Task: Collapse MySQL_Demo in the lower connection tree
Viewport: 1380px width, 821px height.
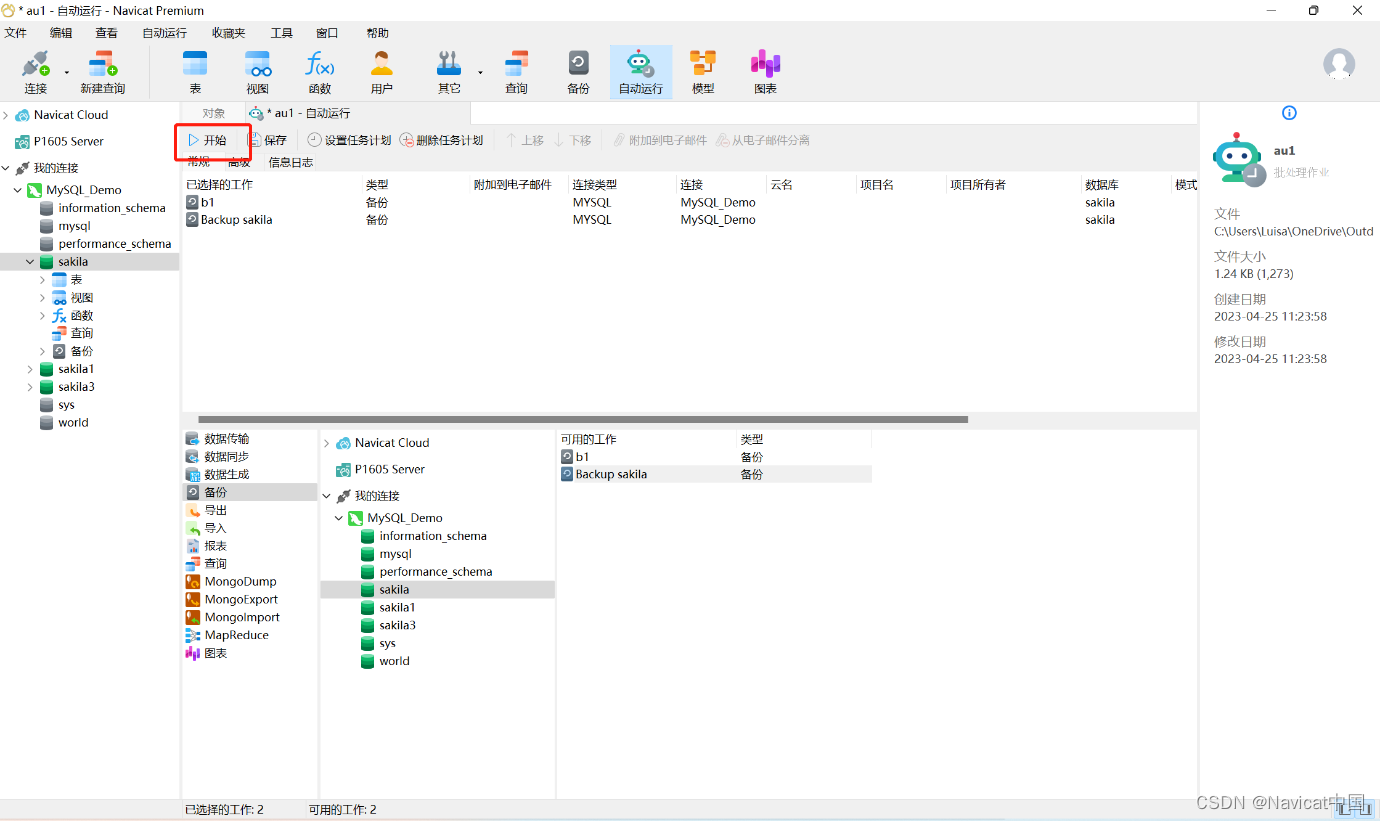Action: point(339,518)
